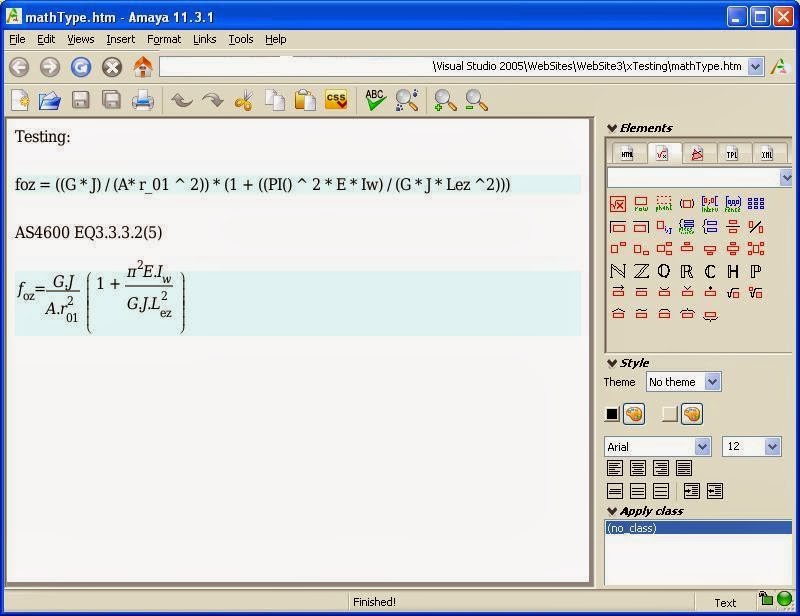Insert the complex numbers C symbol

click(710, 271)
